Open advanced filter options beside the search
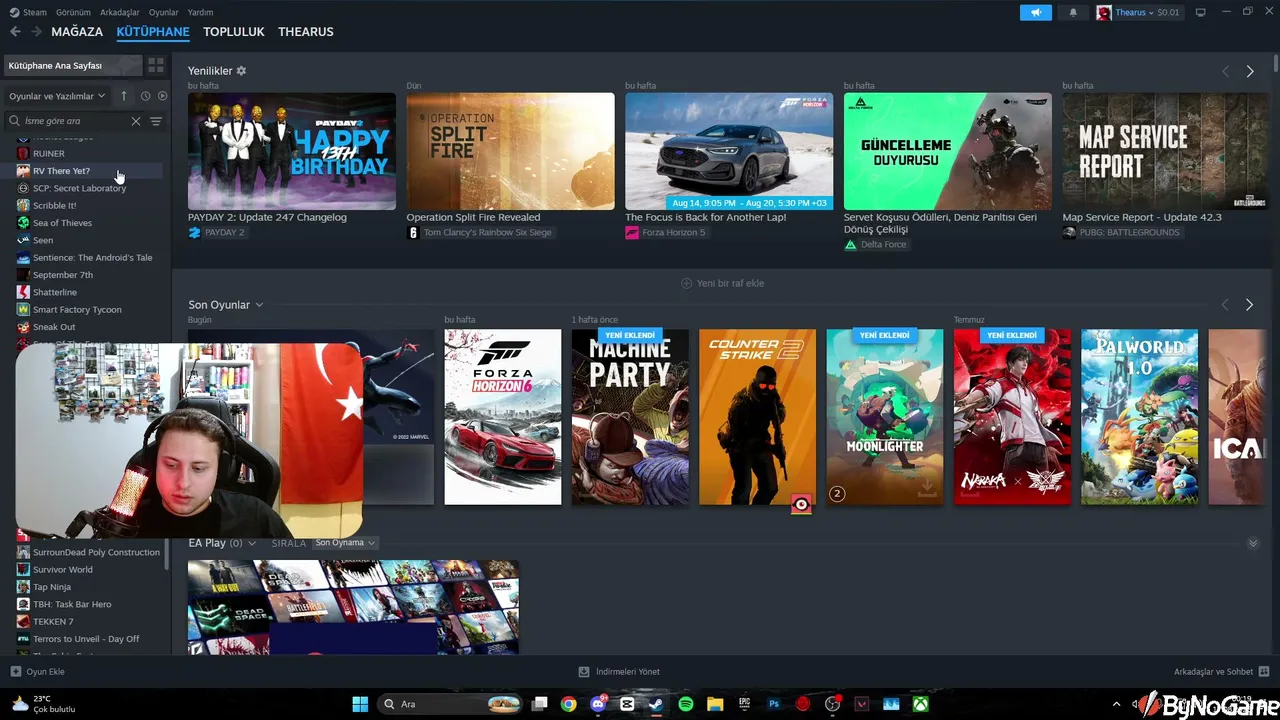Screen dimensions: 1280x720 [156, 121]
